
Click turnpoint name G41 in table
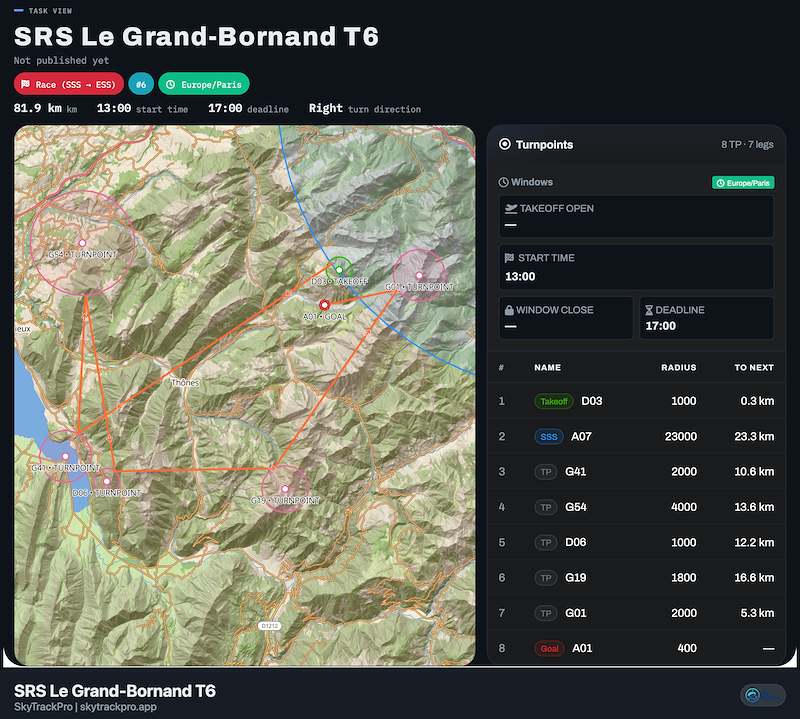tap(576, 472)
